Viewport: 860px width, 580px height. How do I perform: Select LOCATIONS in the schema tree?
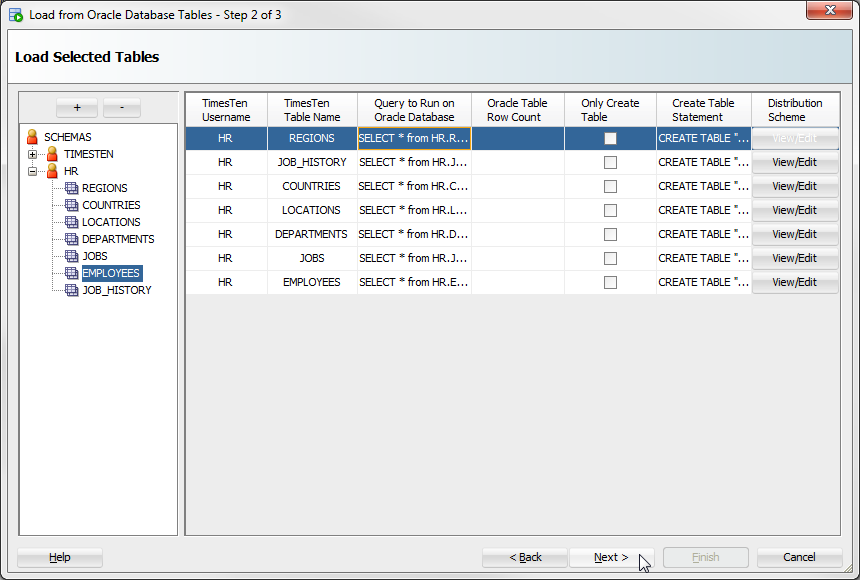(x=111, y=222)
